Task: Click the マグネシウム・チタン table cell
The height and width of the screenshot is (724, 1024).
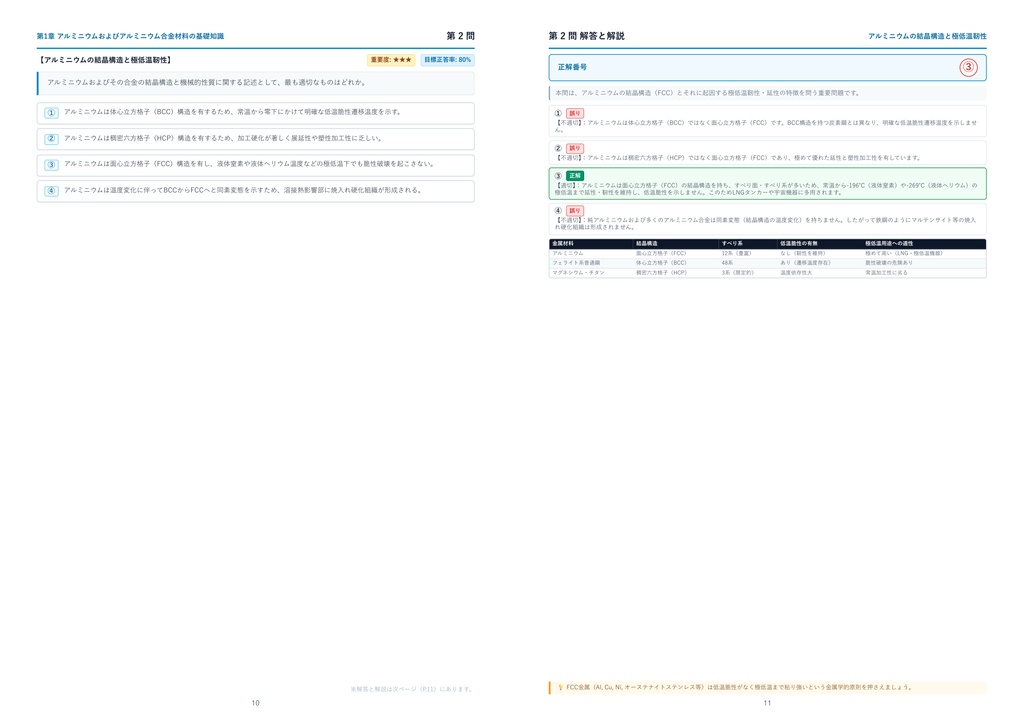Action: tap(578, 273)
